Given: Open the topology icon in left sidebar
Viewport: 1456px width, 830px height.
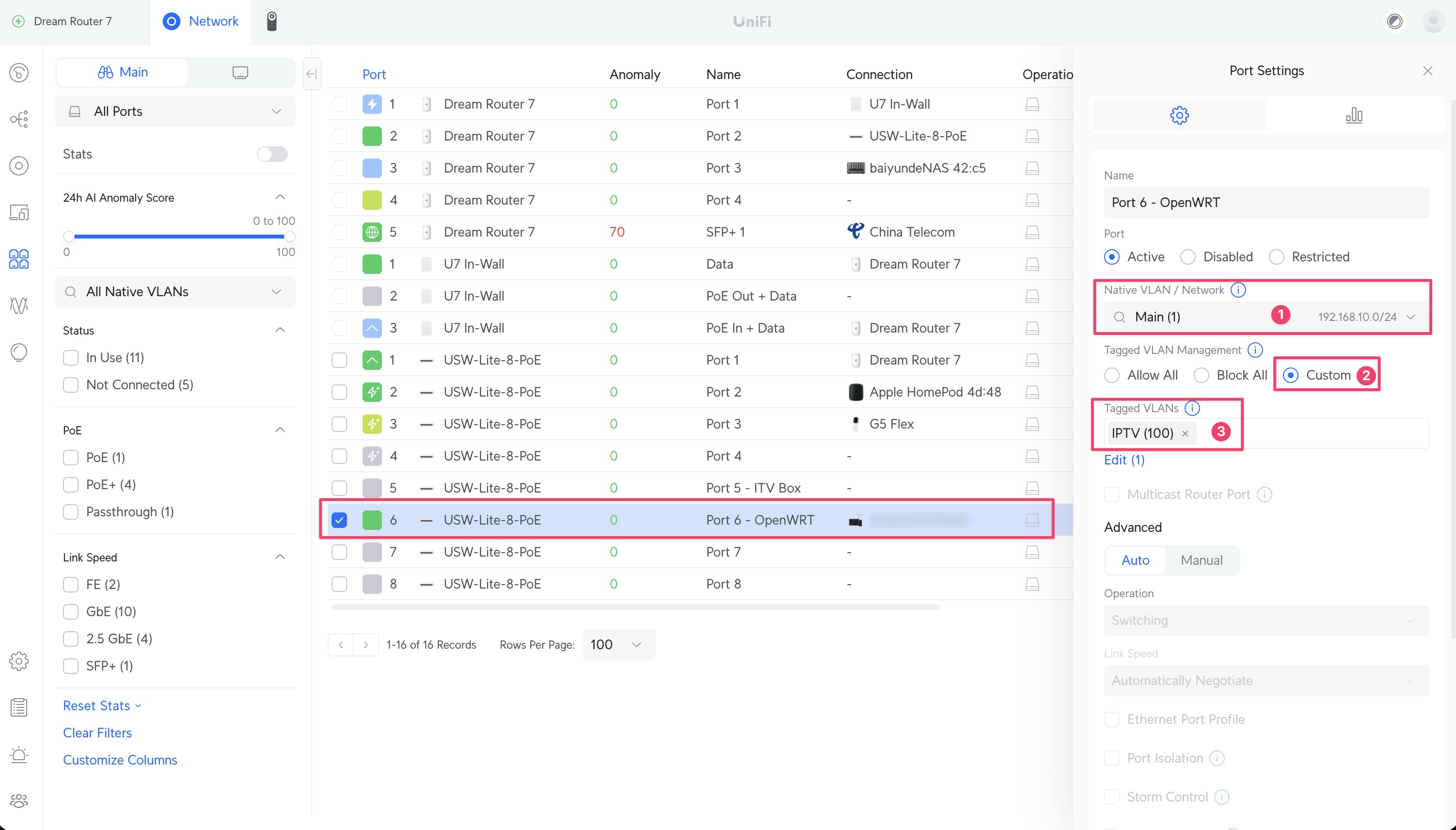Looking at the screenshot, I should point(19,119).
